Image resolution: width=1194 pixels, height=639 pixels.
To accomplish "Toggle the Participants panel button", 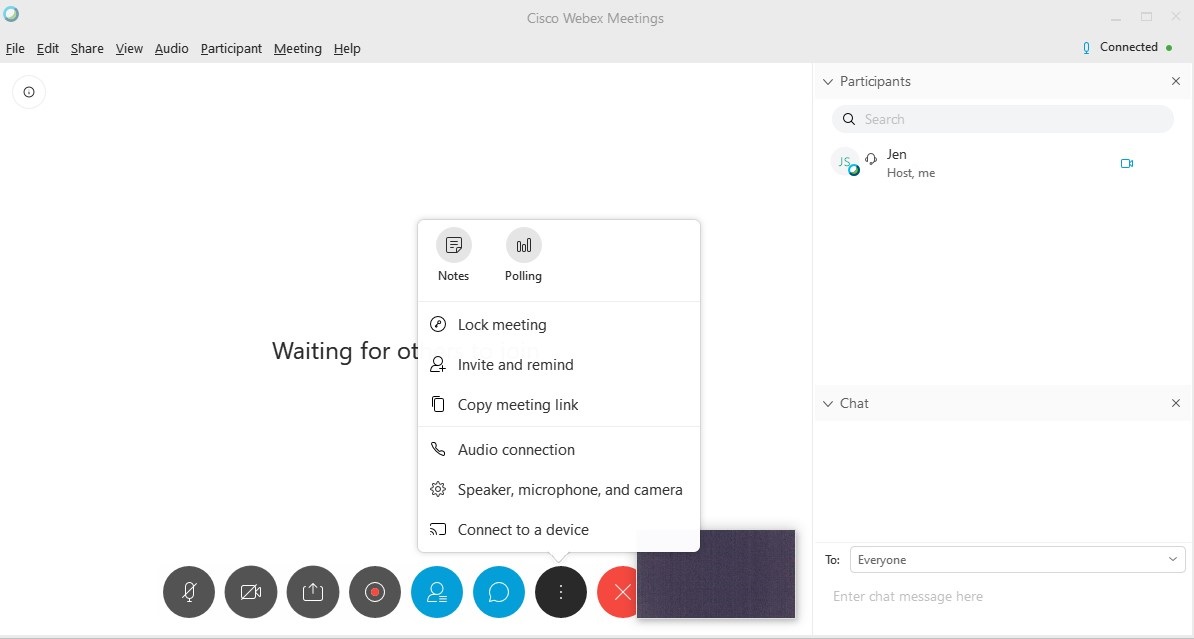I will click(437, 592).
